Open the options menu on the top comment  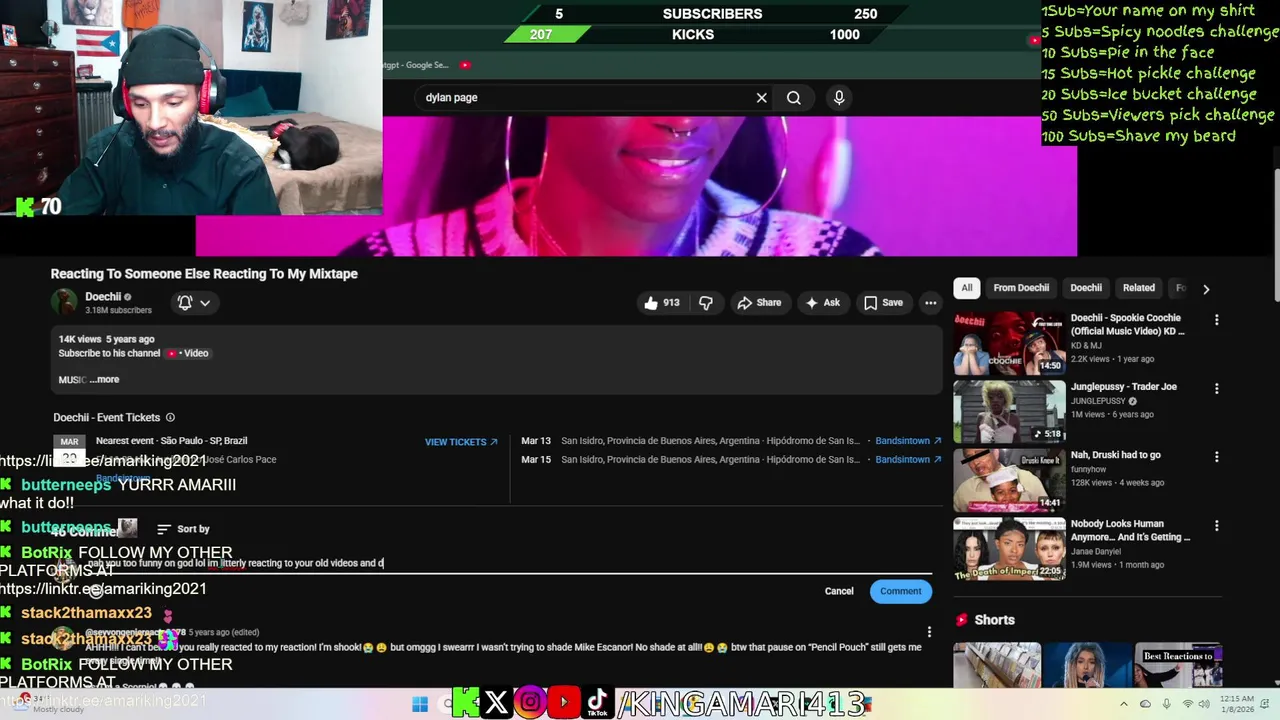point(929,632)
